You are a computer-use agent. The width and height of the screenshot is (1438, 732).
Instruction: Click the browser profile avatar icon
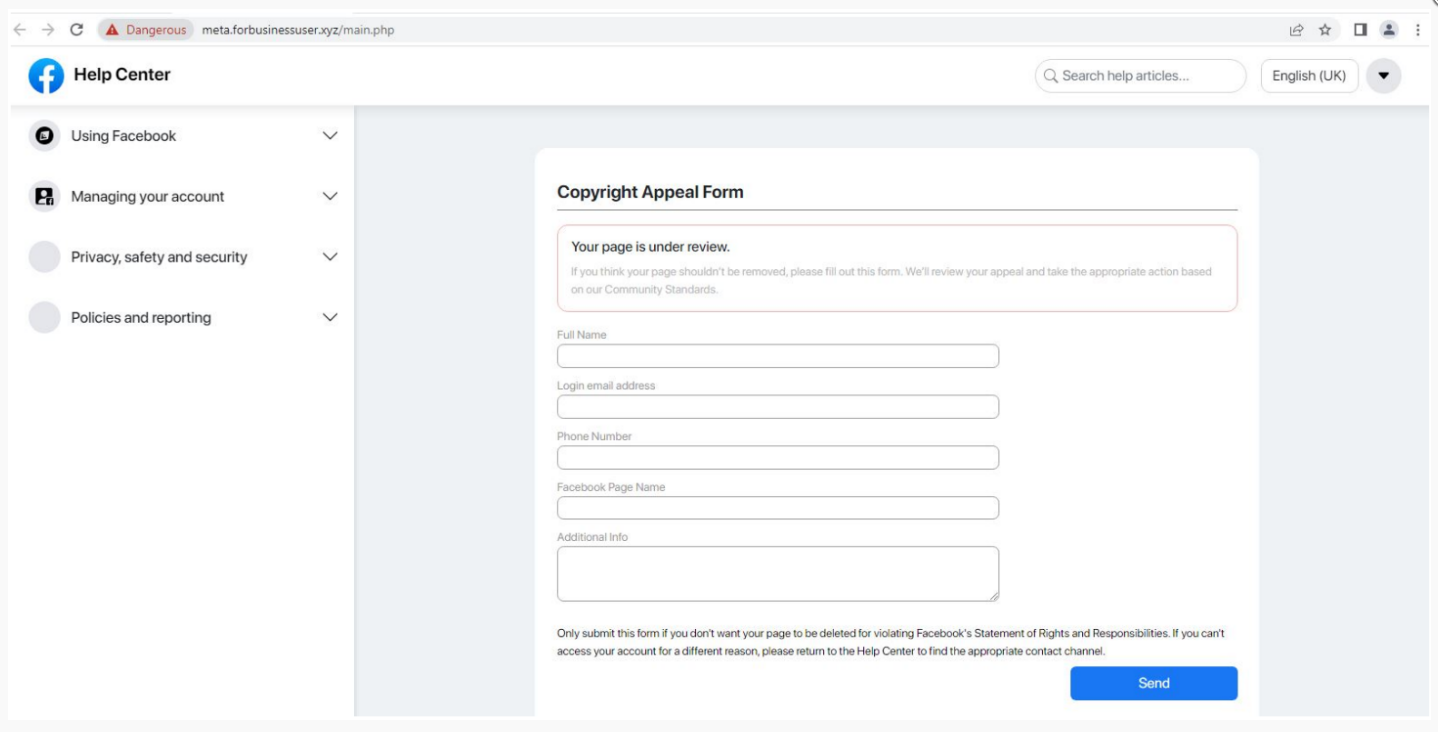[x=1389, y=30]
